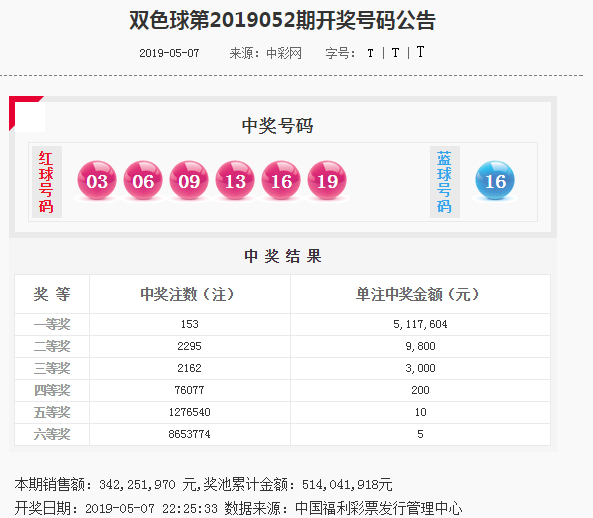Click the 红球号码 label

(x=47, y=182)
